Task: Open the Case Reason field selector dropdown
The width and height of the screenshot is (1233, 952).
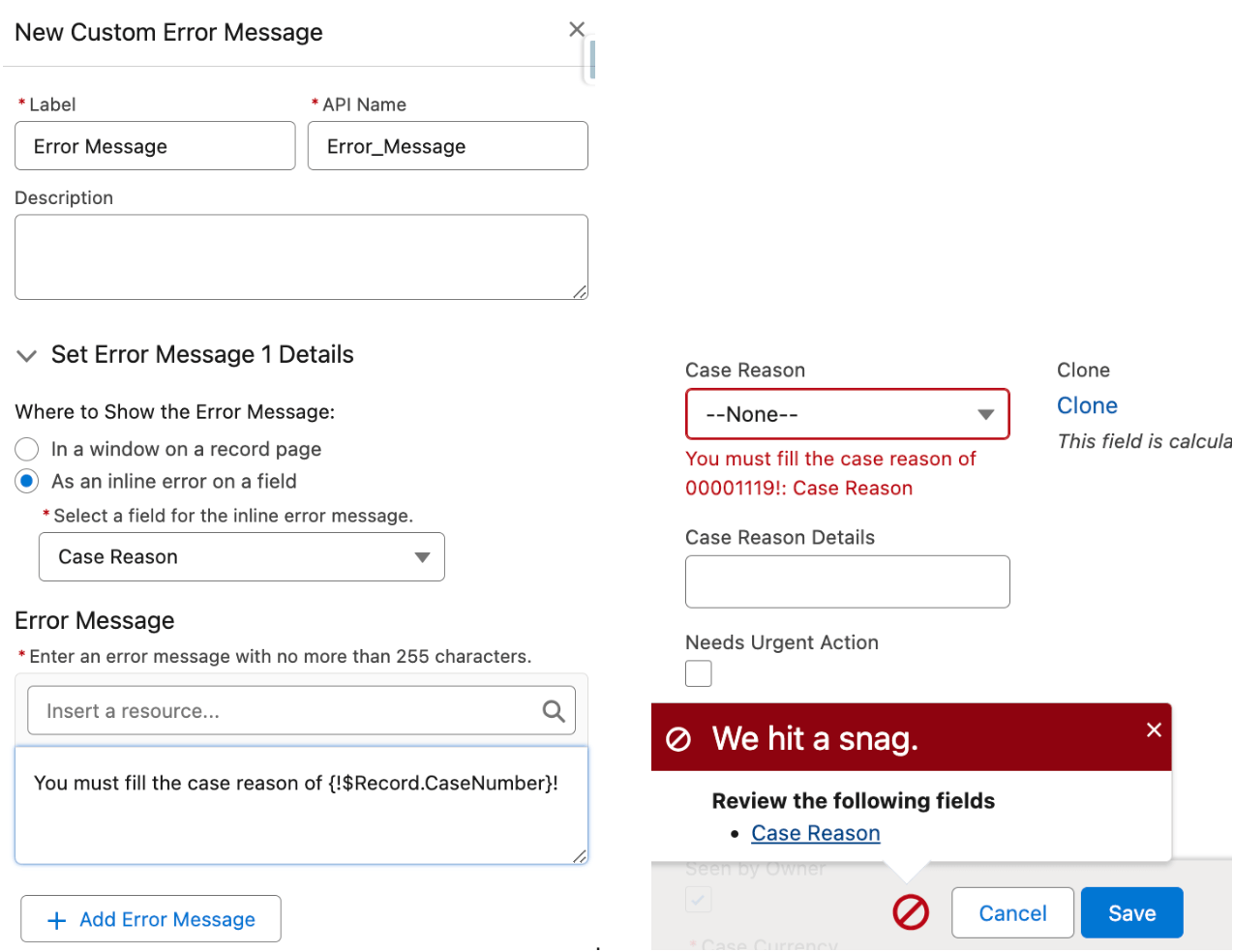Action: pos(241,557)
